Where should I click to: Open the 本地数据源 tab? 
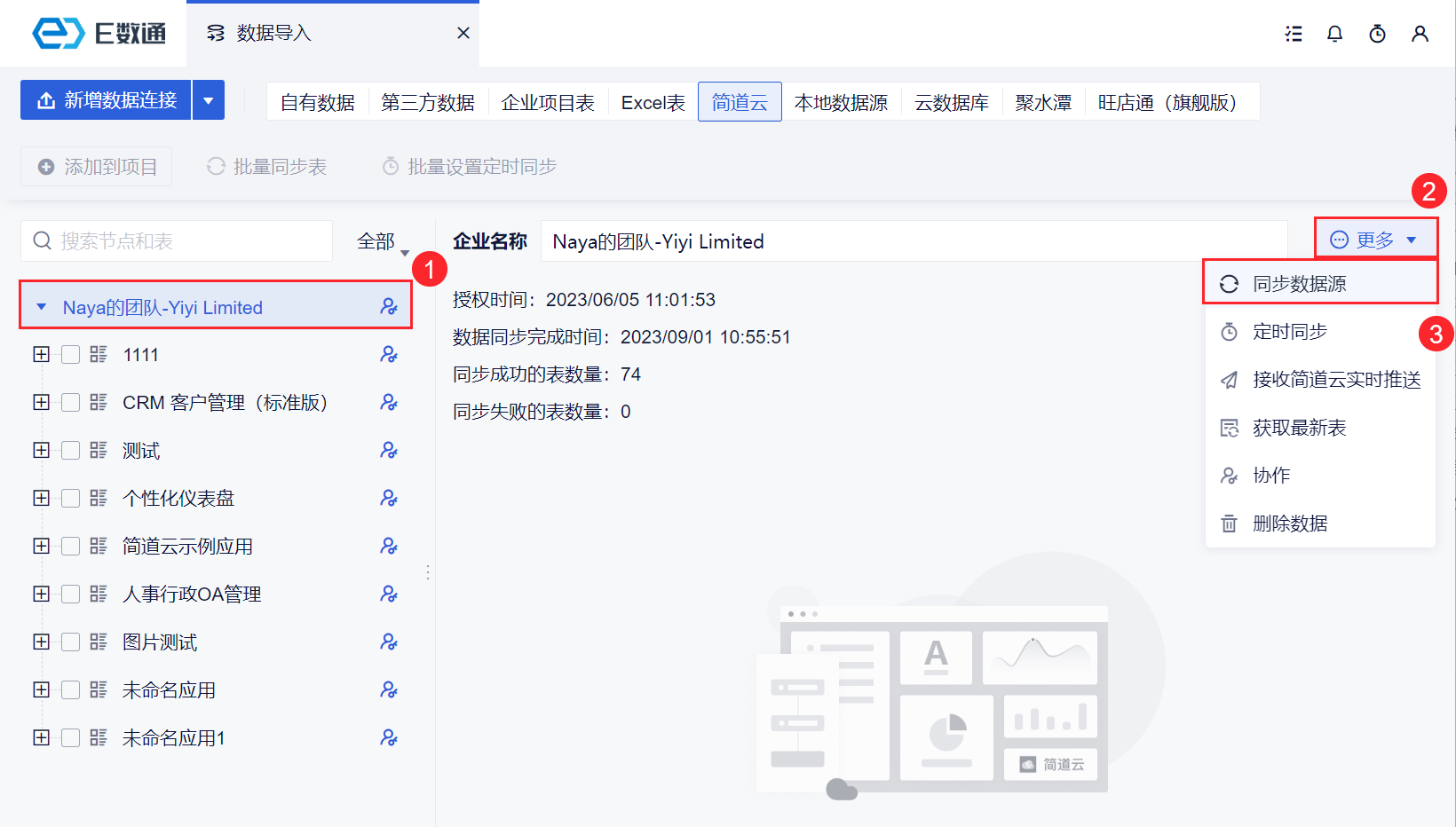click(841, 102)
